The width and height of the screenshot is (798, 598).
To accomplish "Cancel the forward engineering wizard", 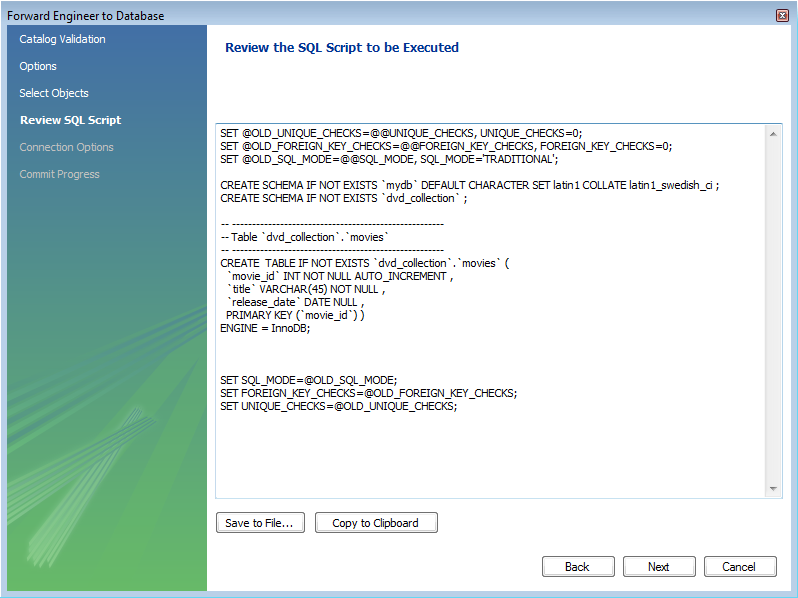I will [x=738, y=567].
